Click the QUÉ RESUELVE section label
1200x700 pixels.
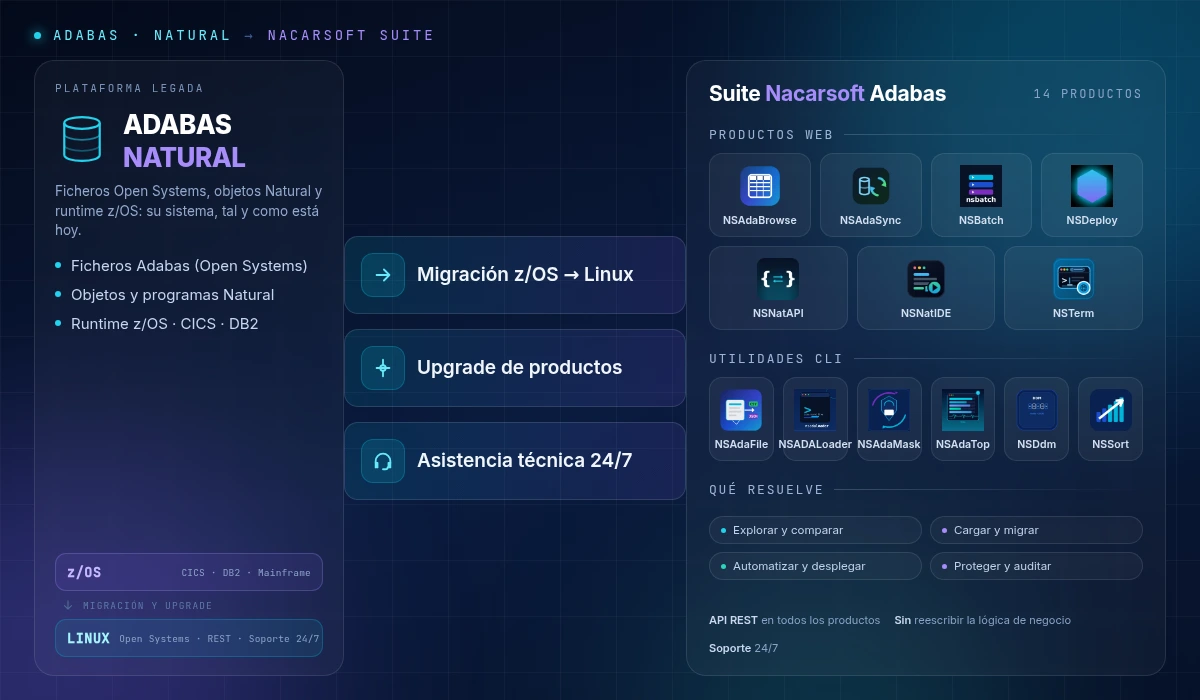766,490
